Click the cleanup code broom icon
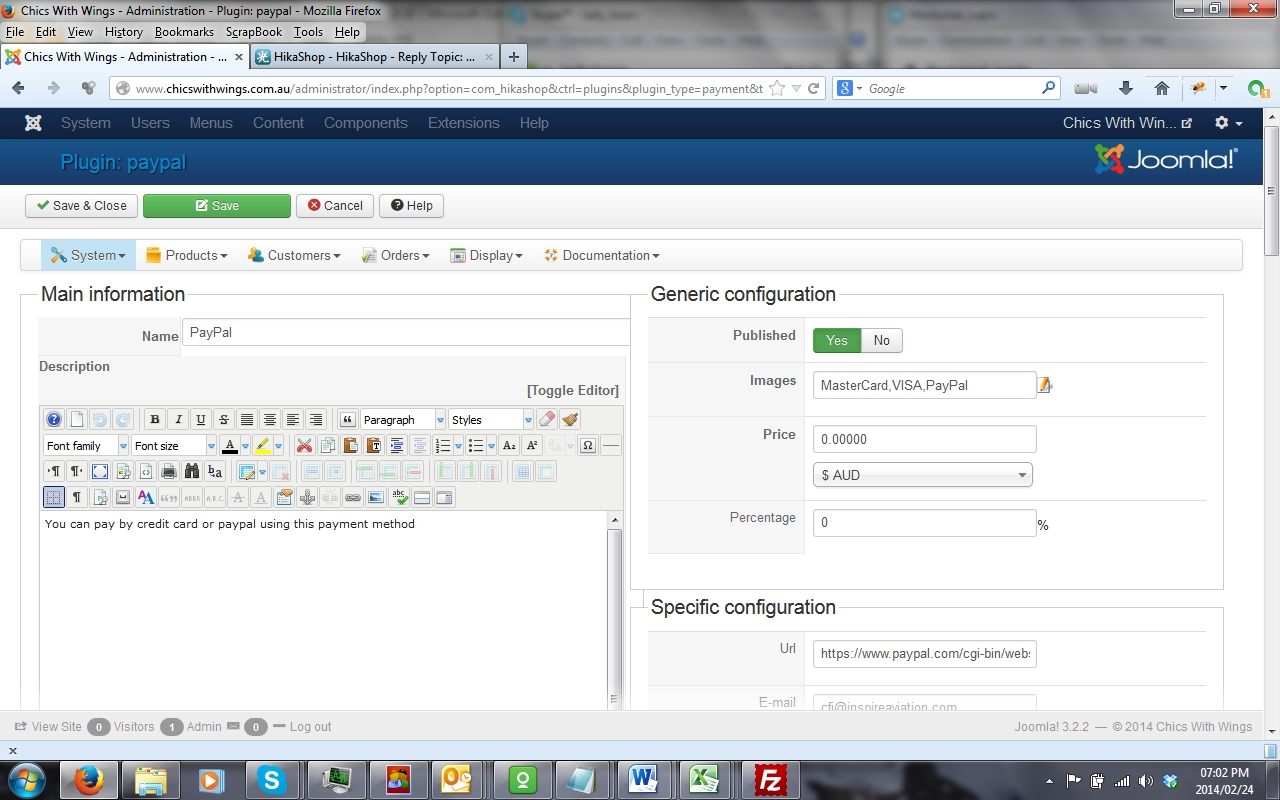The width and height of the screenshot is (1280, 800). (x=570, y=420)
